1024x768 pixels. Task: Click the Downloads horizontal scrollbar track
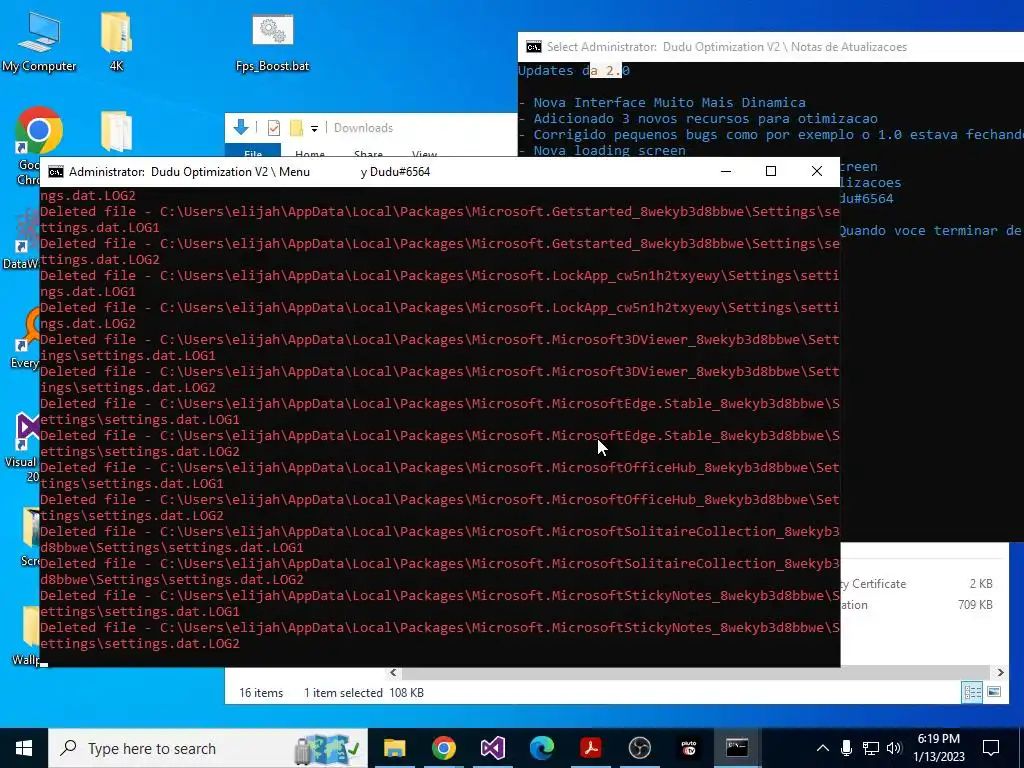point(696,672)
